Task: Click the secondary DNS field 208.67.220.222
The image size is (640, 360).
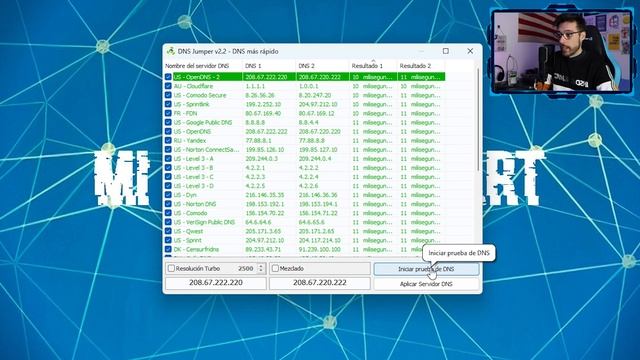Action: [320, 283]
